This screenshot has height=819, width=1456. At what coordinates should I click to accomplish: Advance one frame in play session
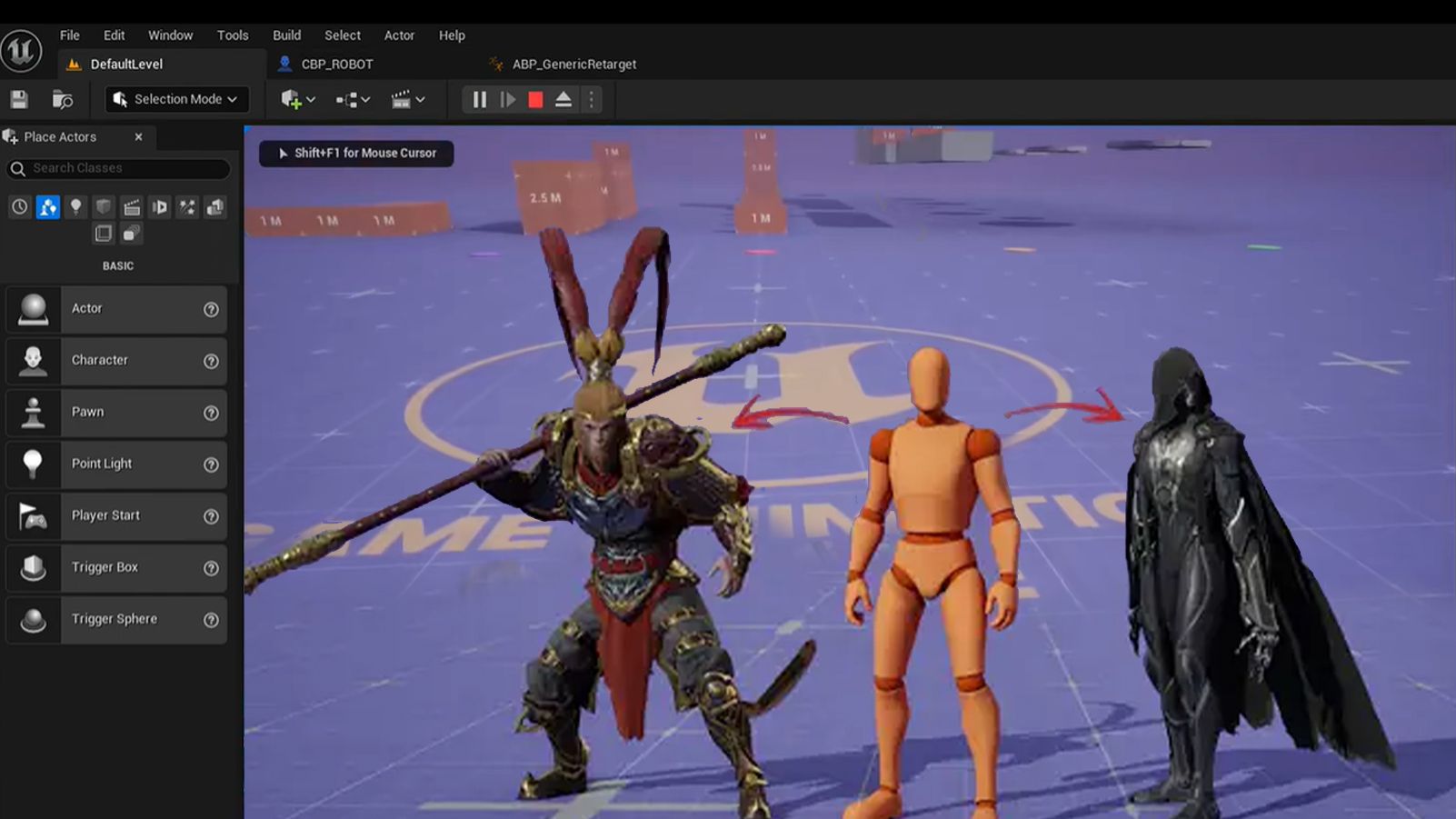coord(508,100)
